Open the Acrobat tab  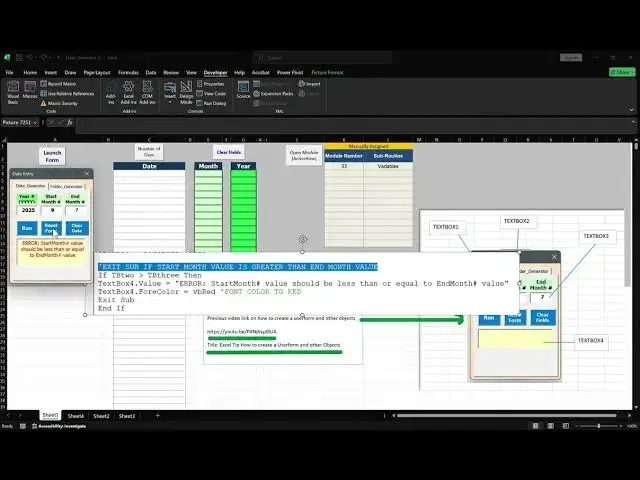[260, 73]
